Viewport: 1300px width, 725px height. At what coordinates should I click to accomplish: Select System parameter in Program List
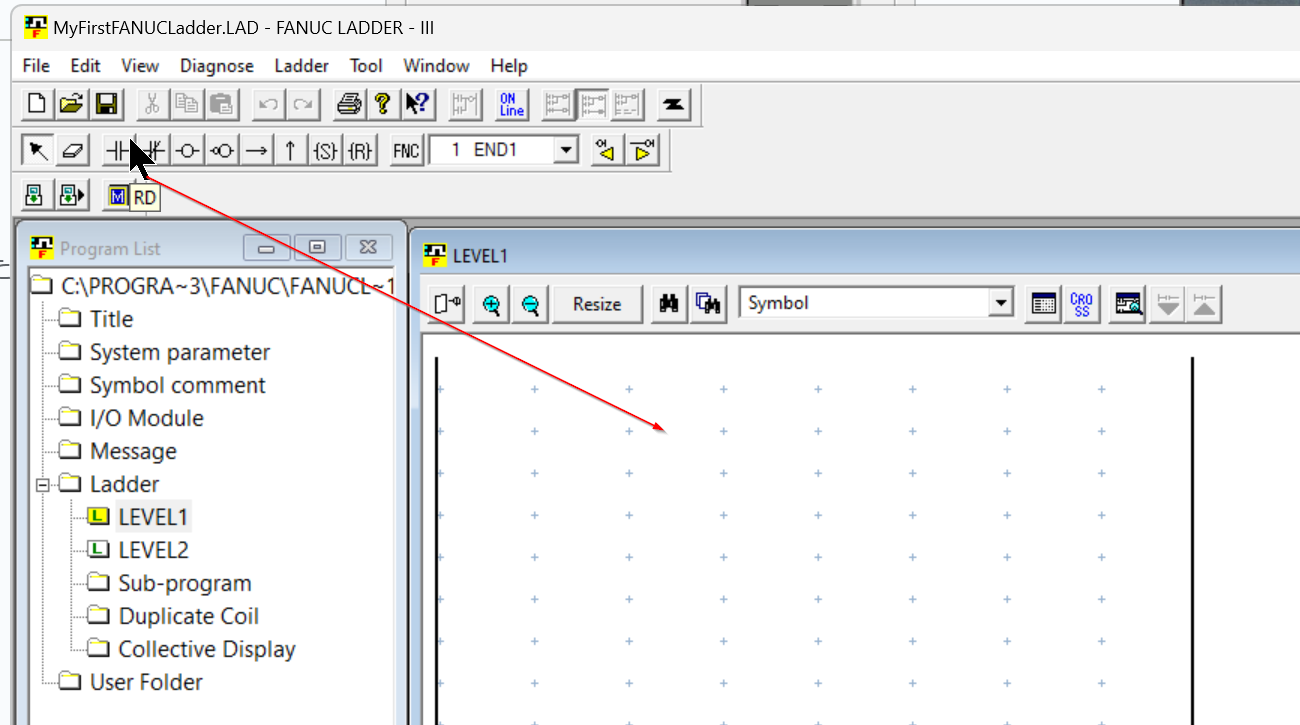180,352
